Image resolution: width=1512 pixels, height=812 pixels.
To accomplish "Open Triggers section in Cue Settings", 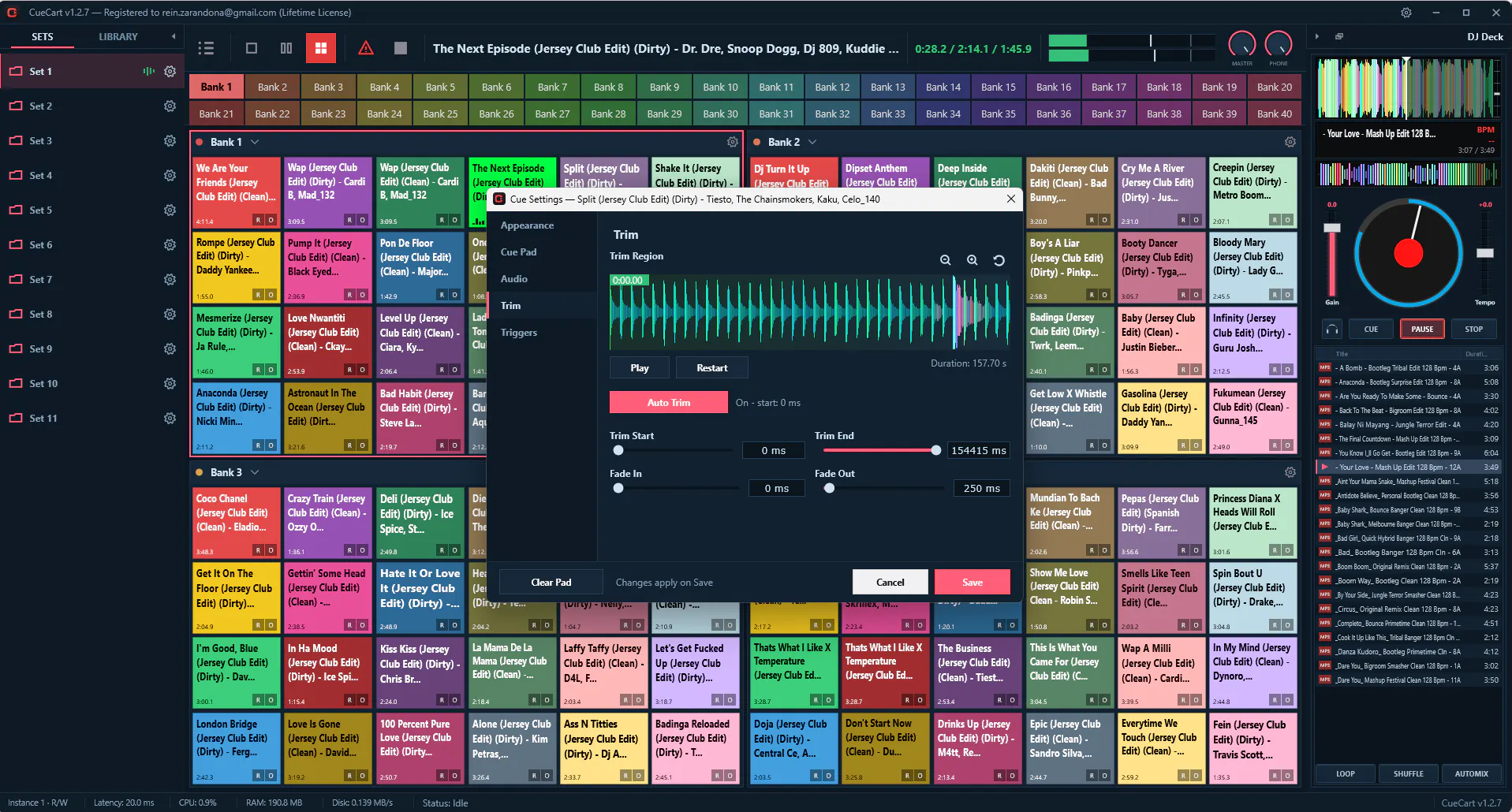I will click(x=542, y=333).
